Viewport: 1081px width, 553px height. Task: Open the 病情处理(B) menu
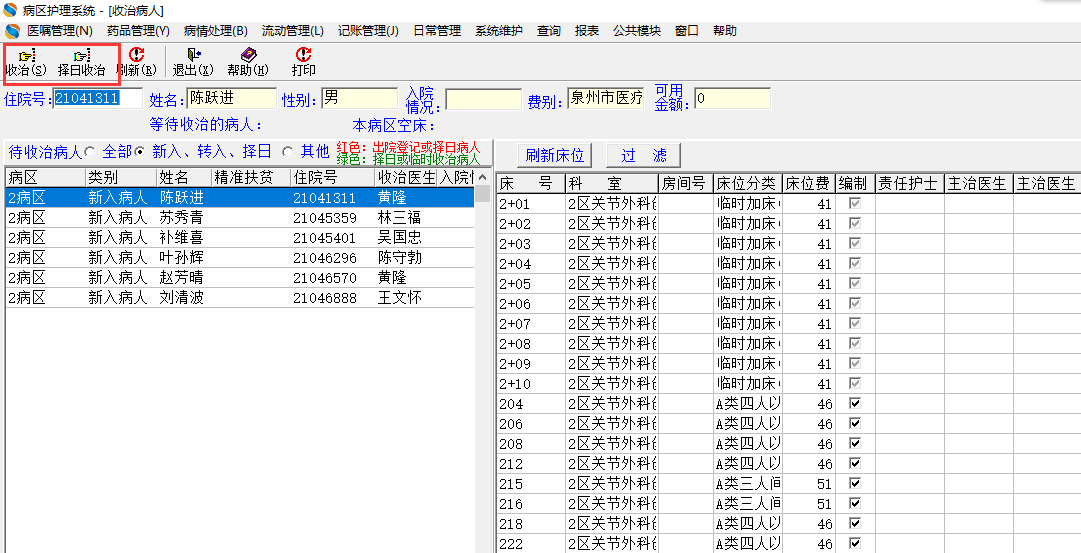pos(216,31)
